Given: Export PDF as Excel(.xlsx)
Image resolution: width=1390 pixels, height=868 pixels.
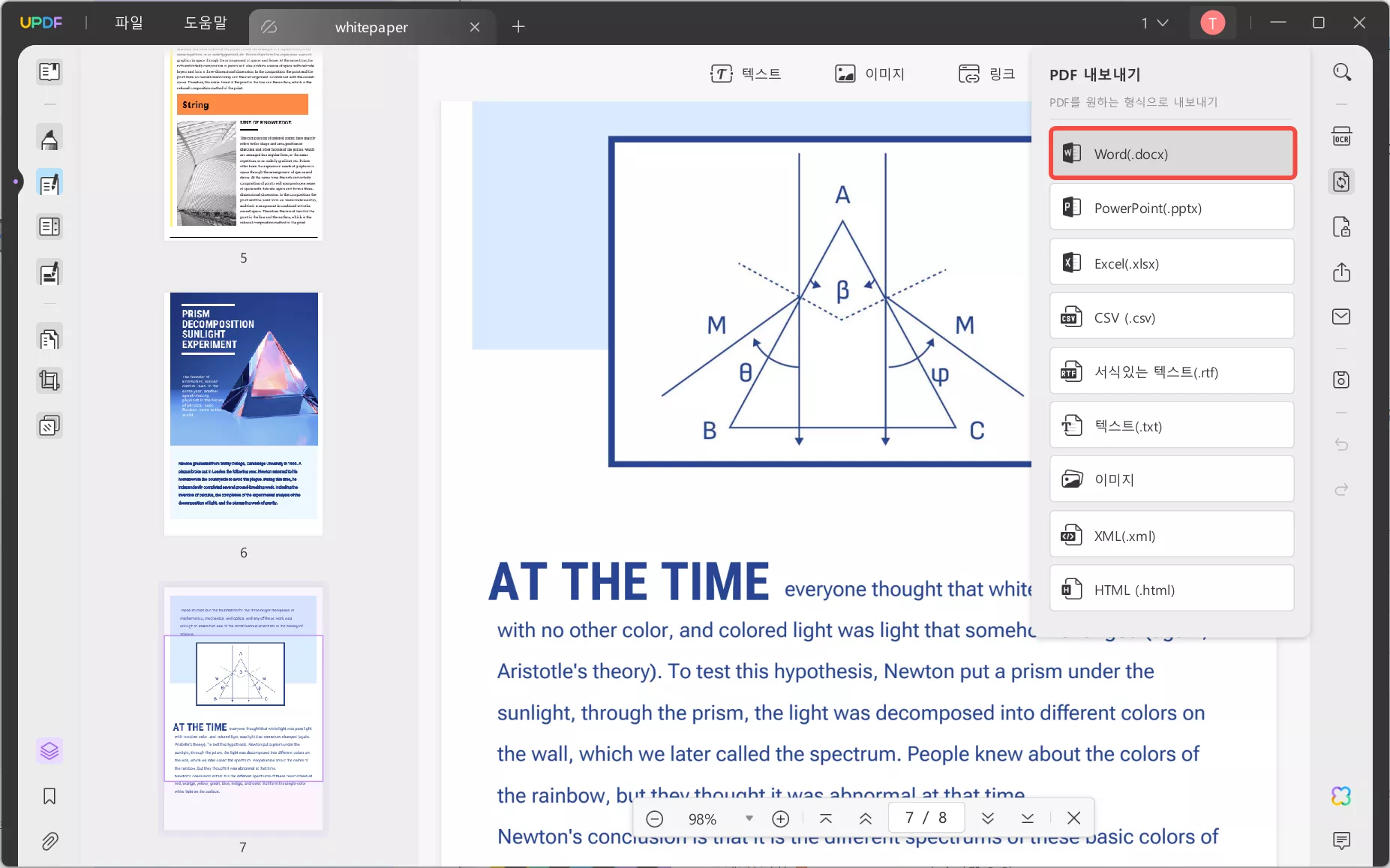Looking at the screenshot, I should point(1172,263).
